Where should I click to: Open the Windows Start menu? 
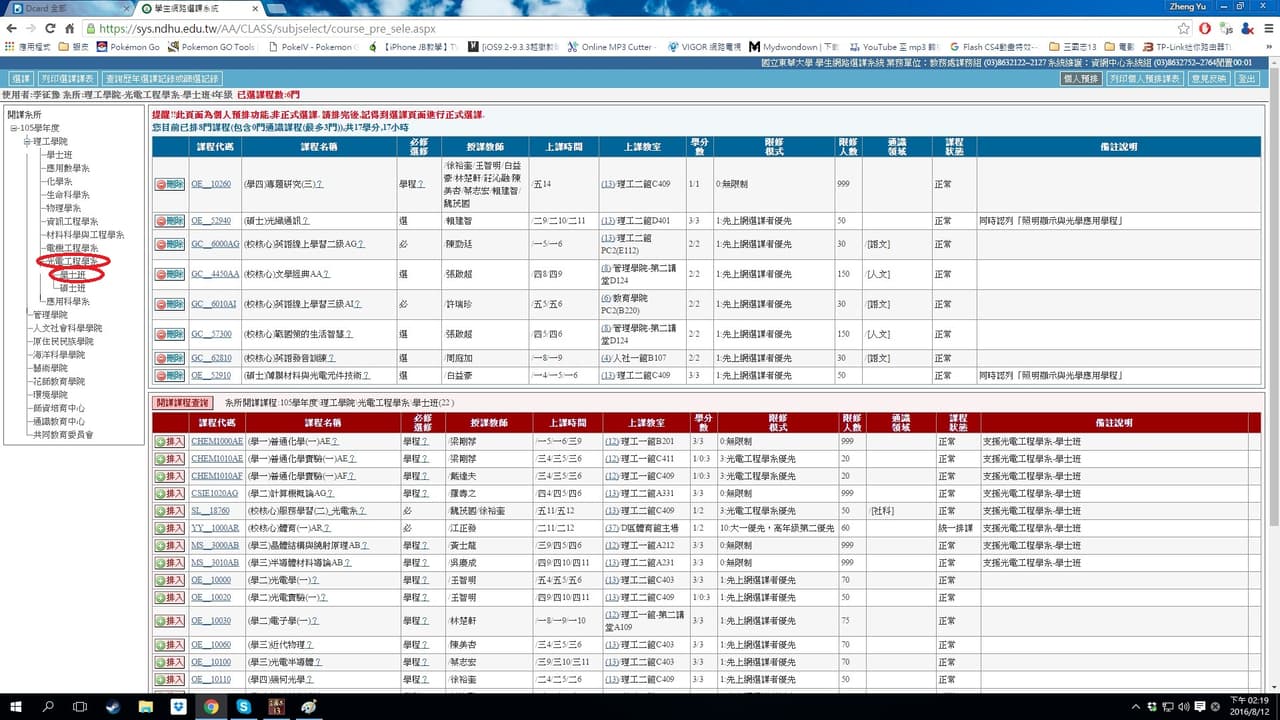(16, 706)
